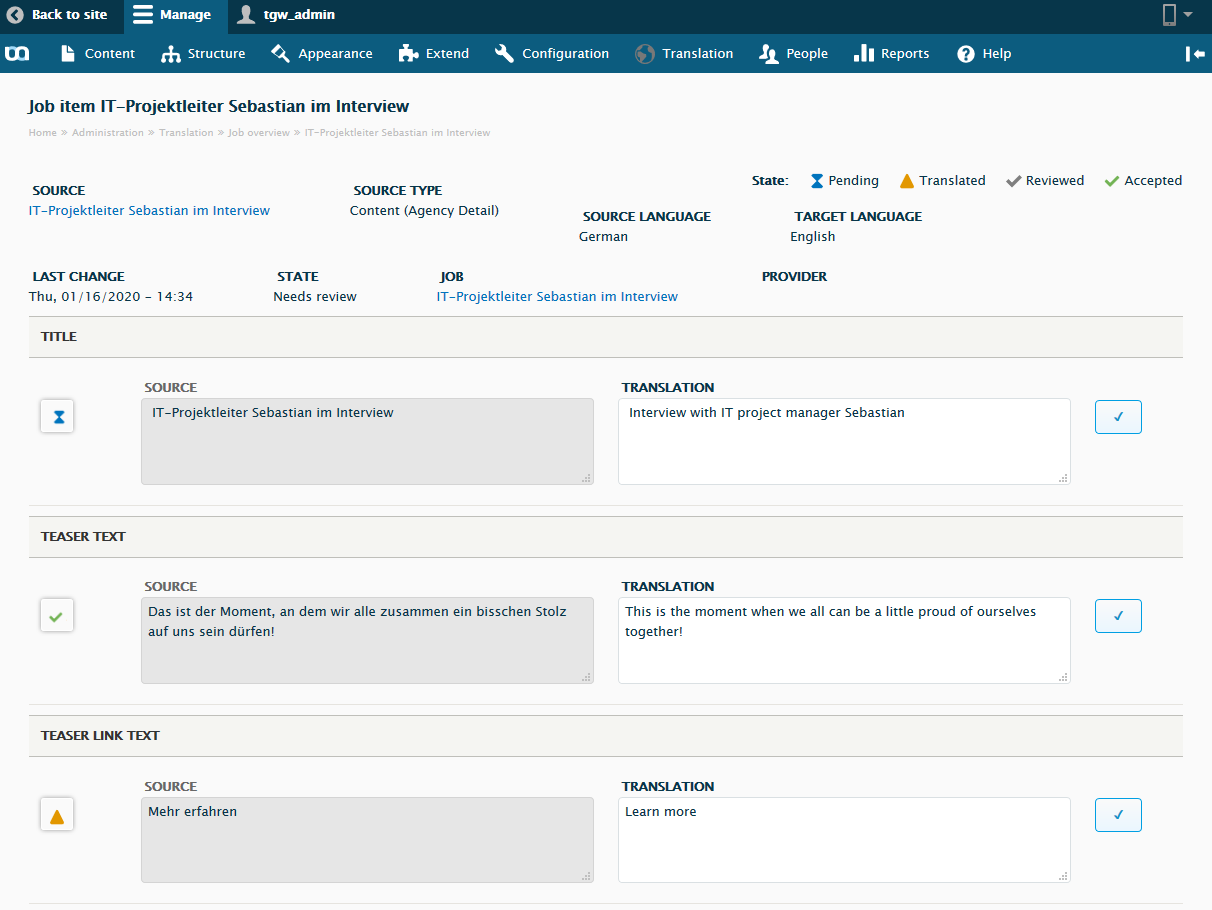The height and width of the screenshot is (910, 1212).
Task: Open the Configuration menu
Action: (552, 54)
